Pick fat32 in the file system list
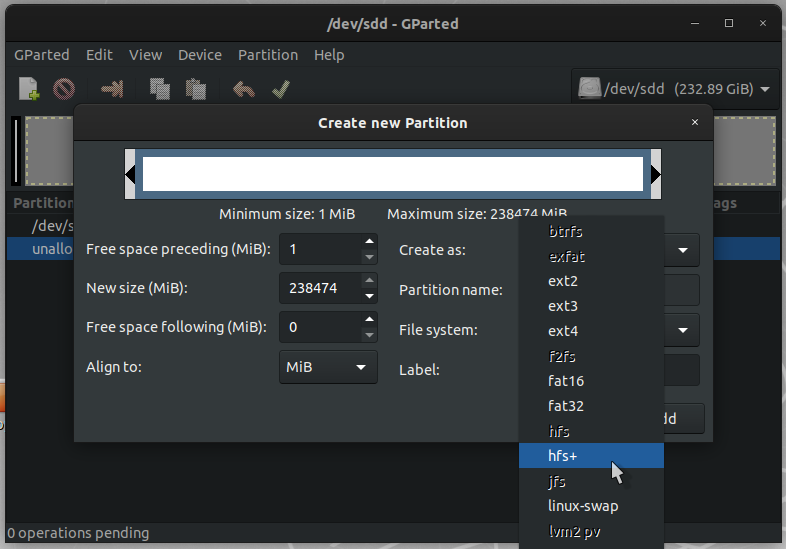This screenshot has height=549, width=786. [x=592, y=406]
